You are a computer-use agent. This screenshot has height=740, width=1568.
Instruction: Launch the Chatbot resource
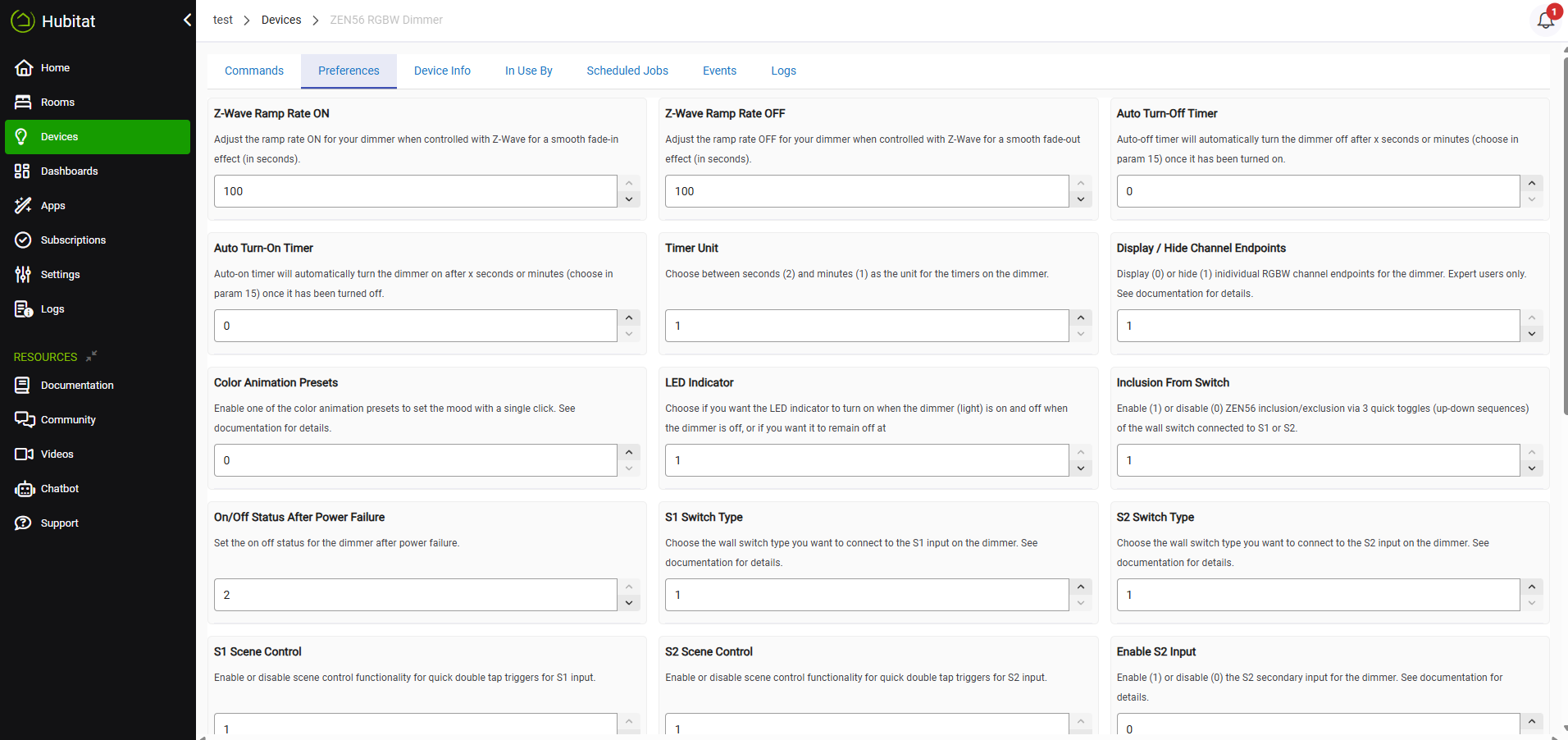(x=60, y=489)
